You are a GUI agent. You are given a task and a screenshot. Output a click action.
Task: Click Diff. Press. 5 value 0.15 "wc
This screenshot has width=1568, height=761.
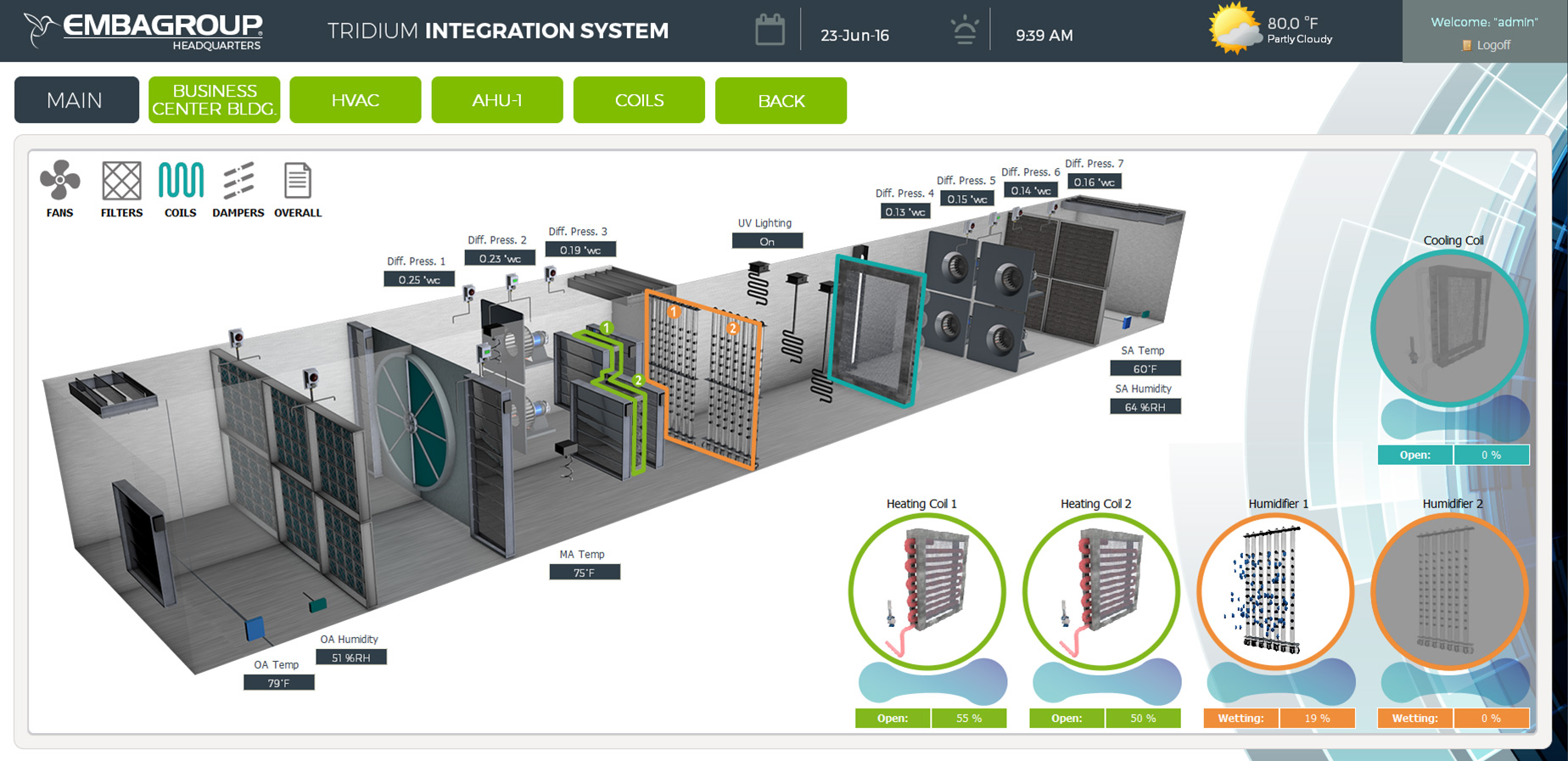pyautogui.click(x=967, y=199)
